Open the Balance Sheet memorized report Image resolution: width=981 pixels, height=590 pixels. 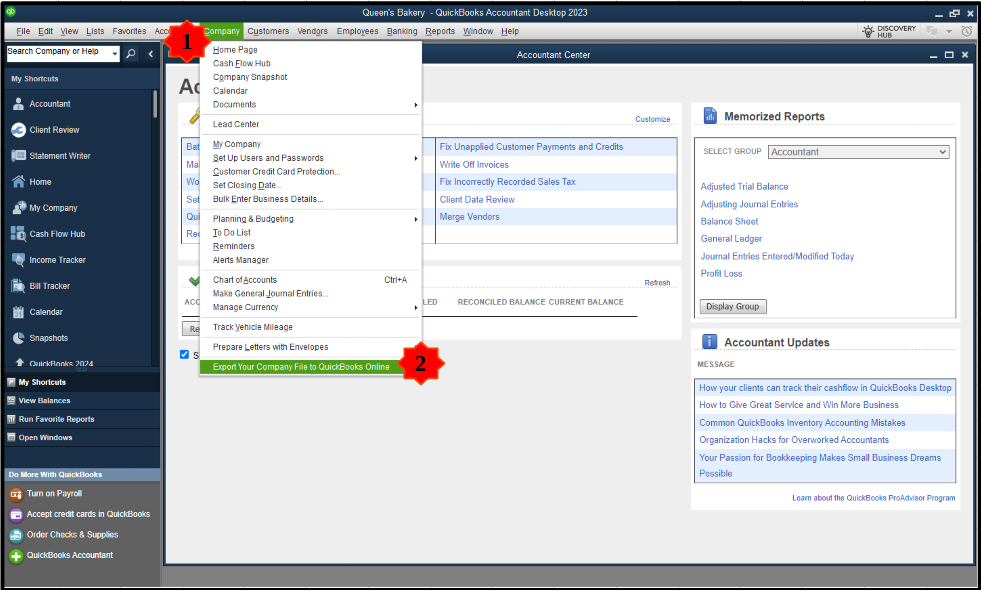pos(729,221)
